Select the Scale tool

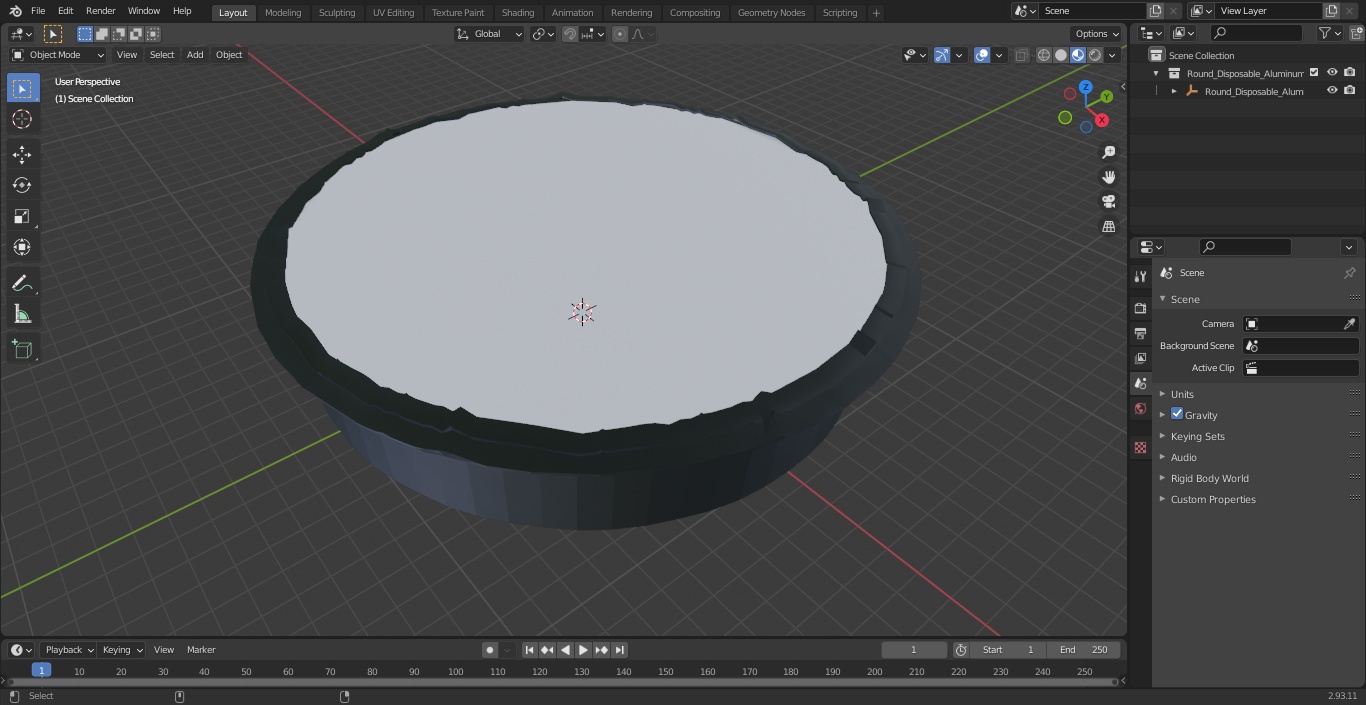coord(22,216)
